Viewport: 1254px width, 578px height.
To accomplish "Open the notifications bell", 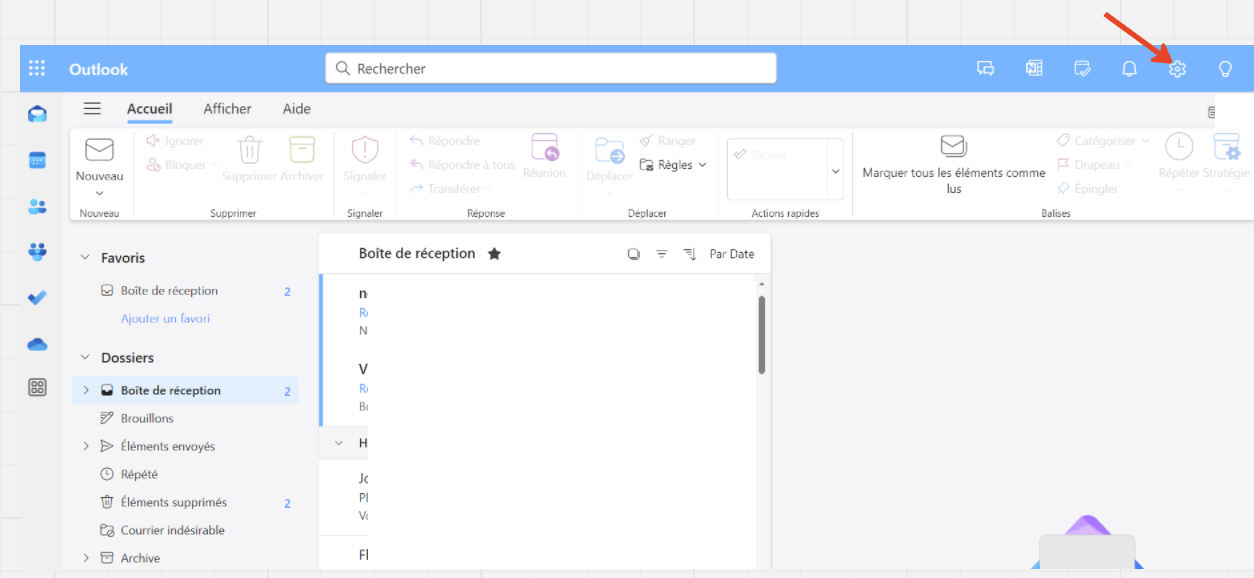I will tap(1129, 69).
